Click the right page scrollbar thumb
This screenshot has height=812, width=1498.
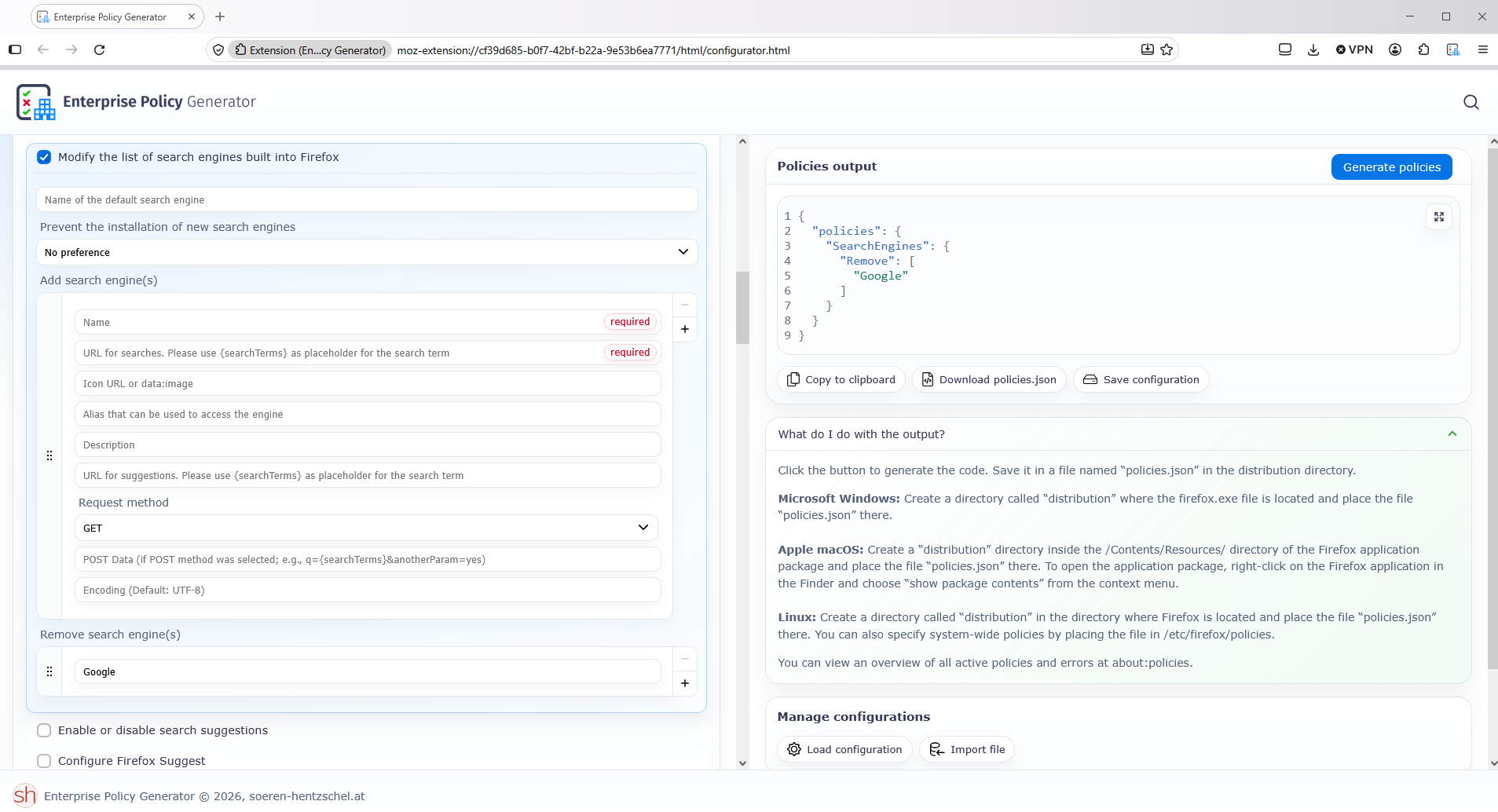click(1493, 408)
